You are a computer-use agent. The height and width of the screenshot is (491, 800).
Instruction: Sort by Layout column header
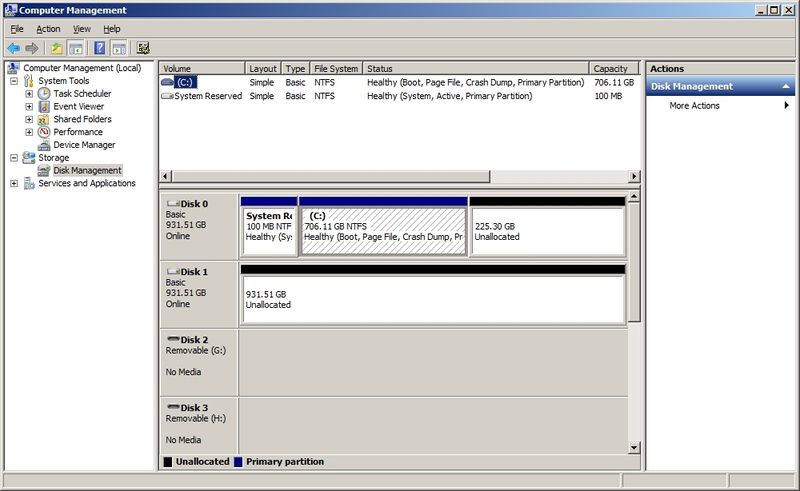[x=263, y=68]
